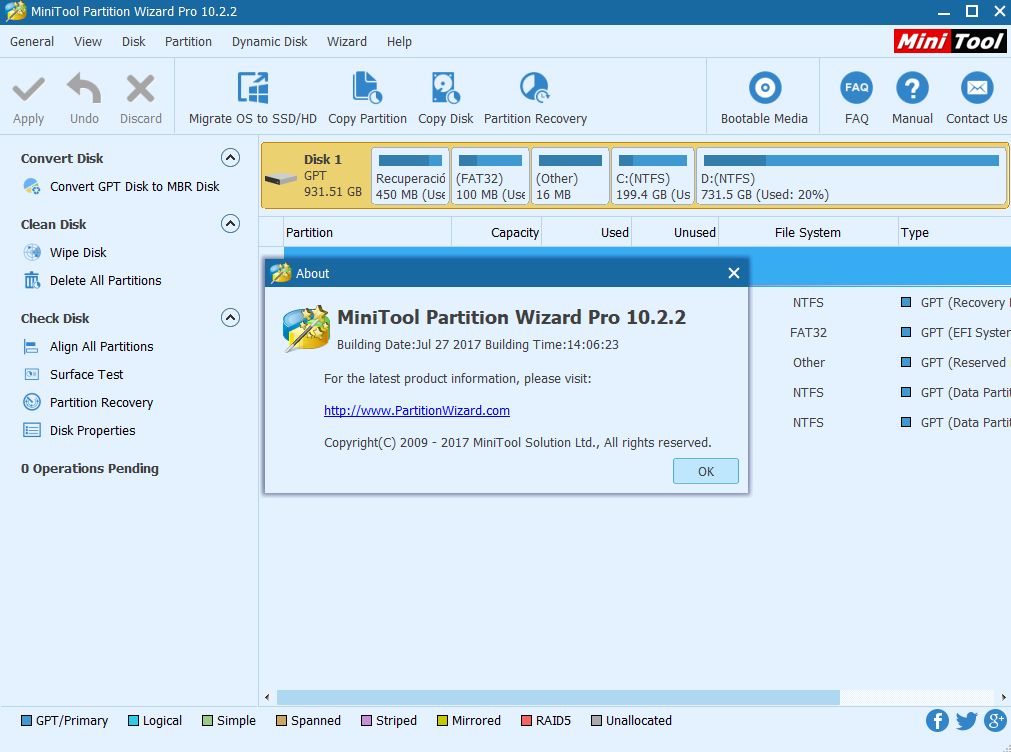Click the 0 Operations Pending label
This screenshot has width=1011, height=752.
(90, 469)
